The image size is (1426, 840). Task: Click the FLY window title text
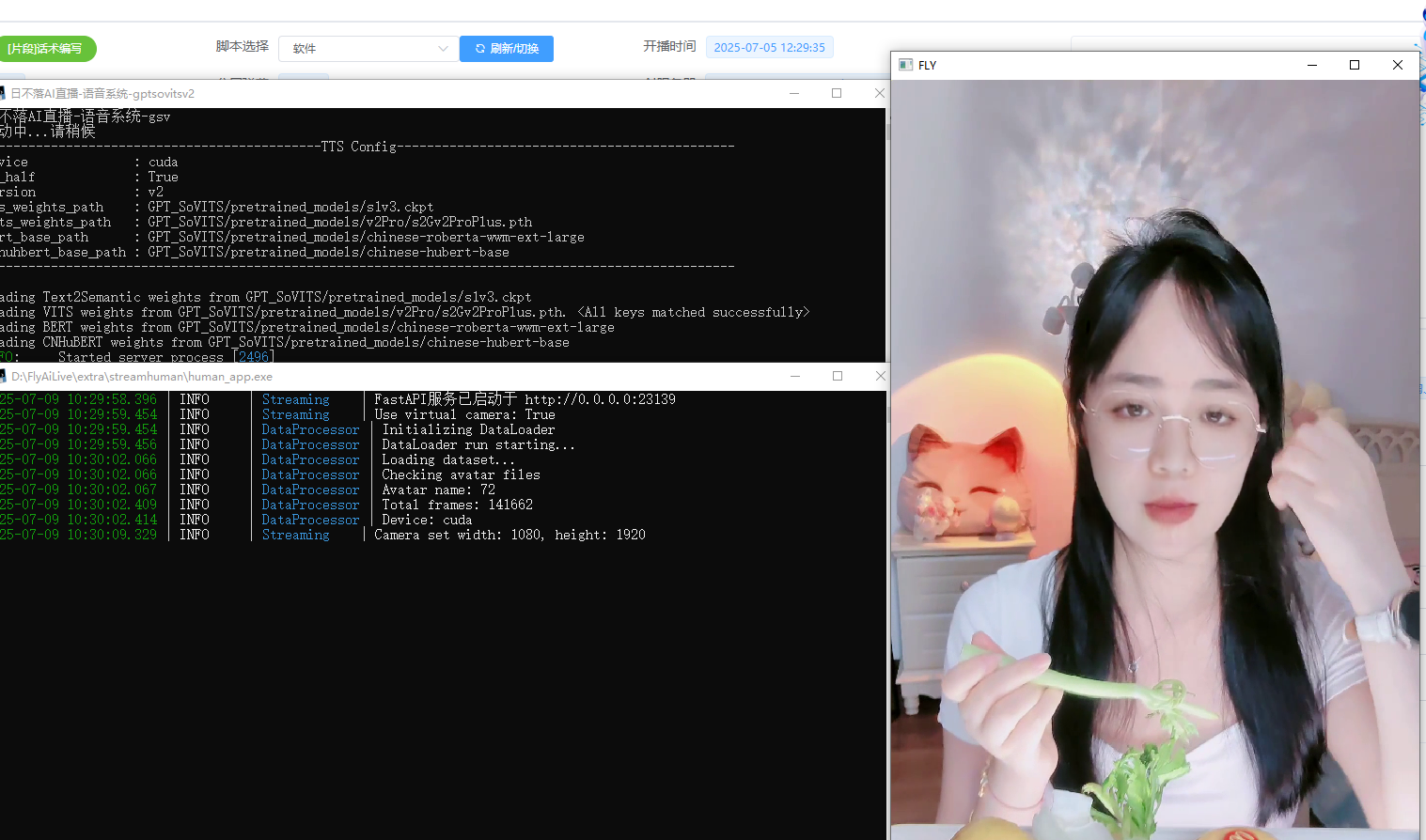coord(927,65)
